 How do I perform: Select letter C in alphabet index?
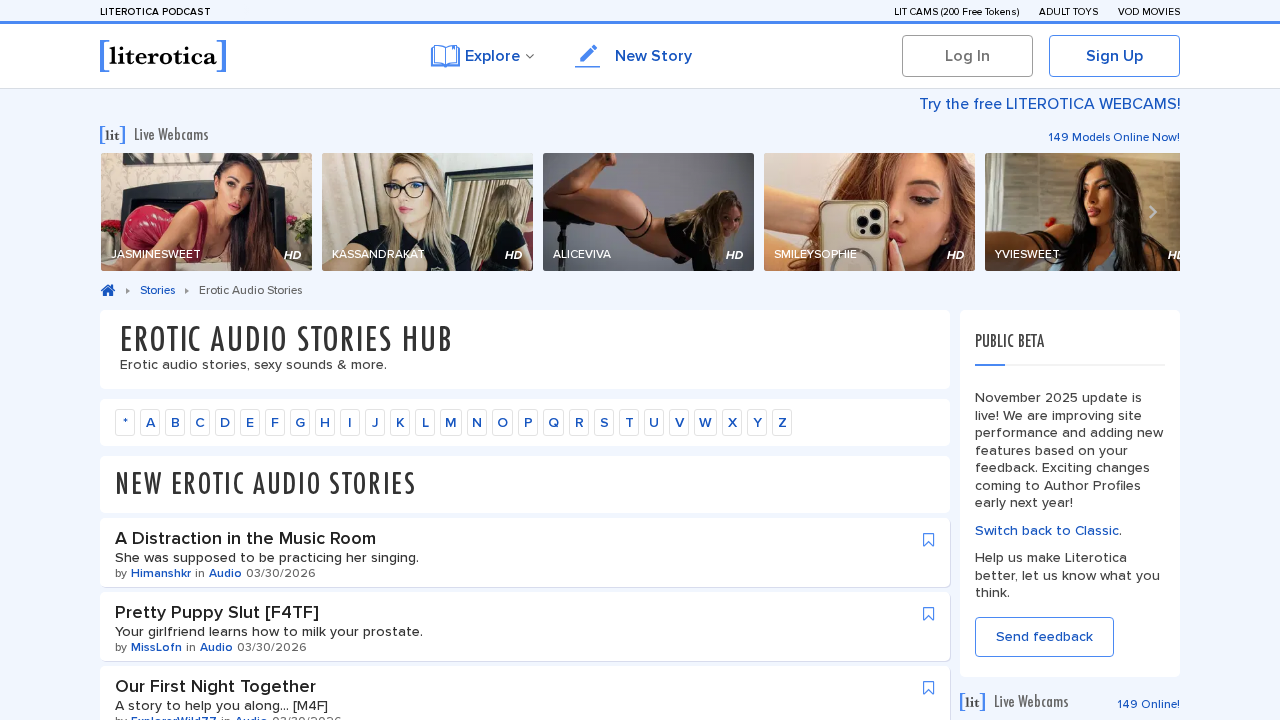pyautogui.click(x=200, y=422)
